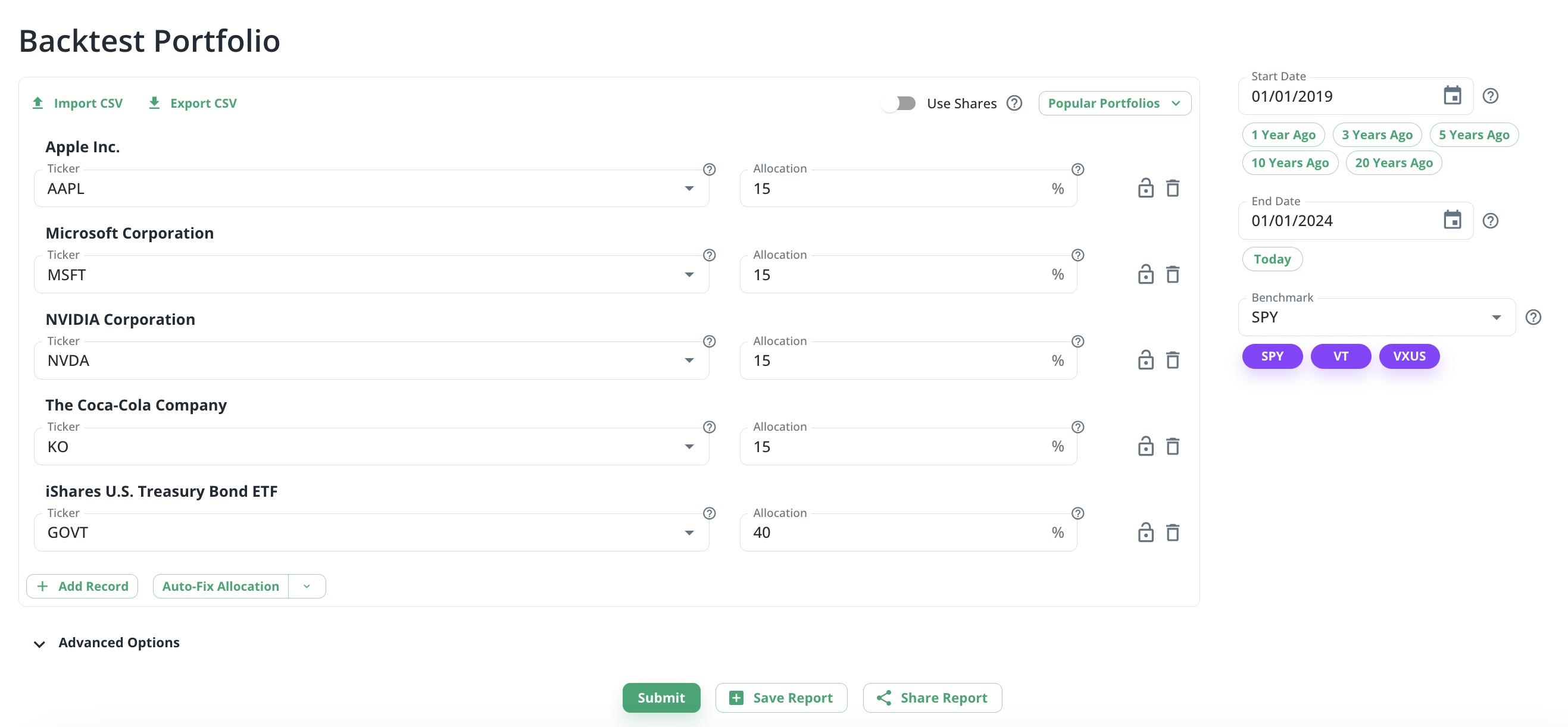Open the End Date calendar picker icon
The height and width of the screenshot is (727, 1568).
tap(1453, 220)
